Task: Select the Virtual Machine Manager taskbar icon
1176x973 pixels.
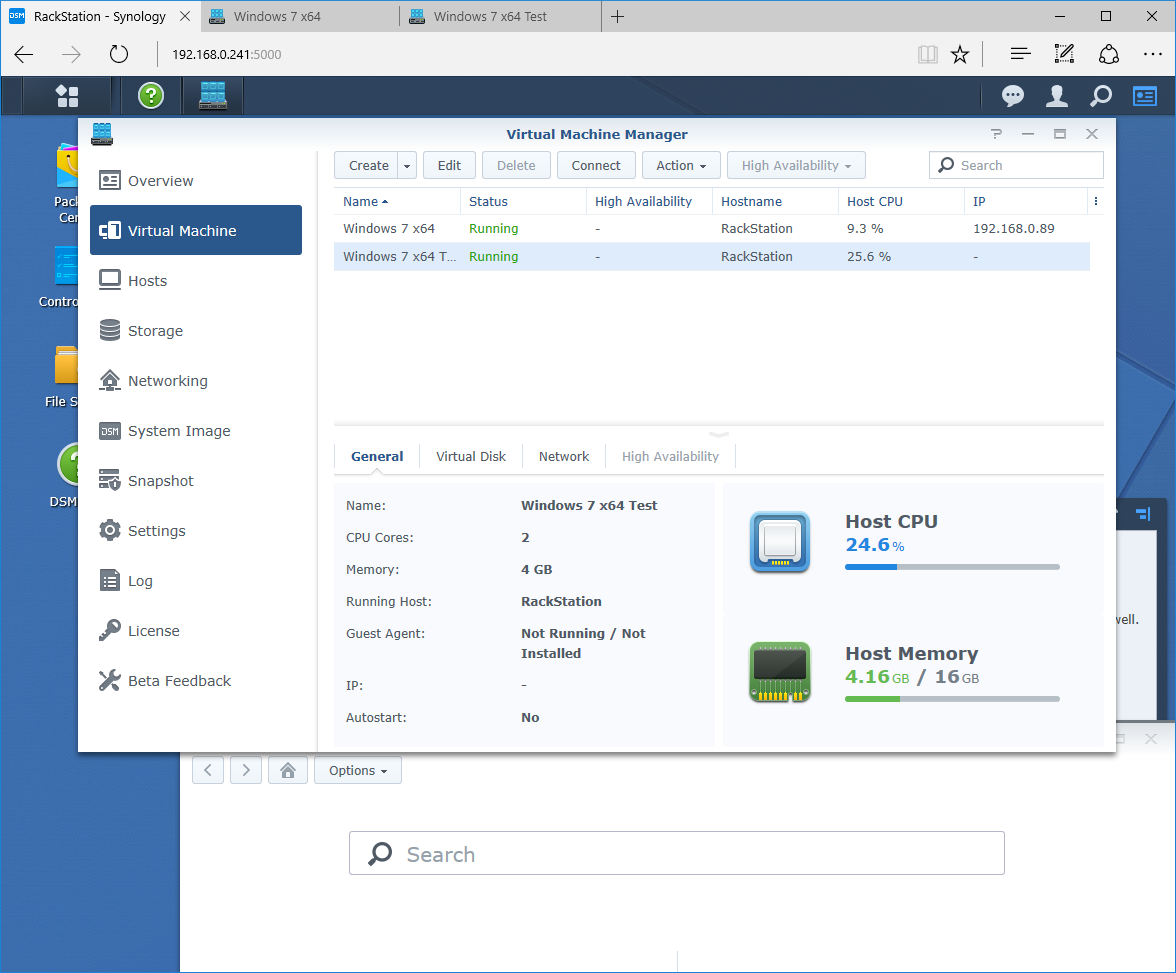Action: click(x=213, y=95)
